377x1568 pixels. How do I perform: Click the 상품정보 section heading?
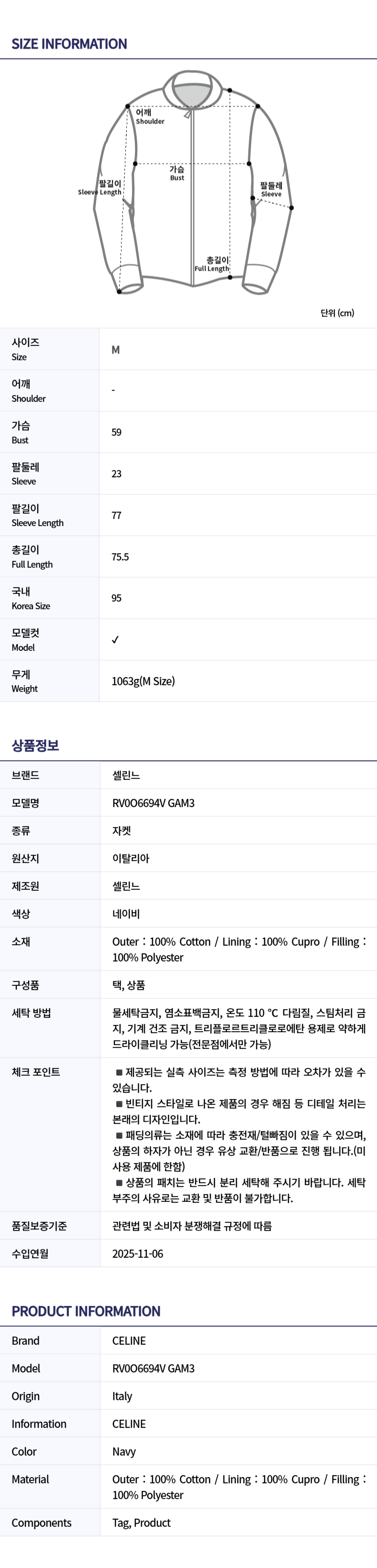tap(35, 746)
